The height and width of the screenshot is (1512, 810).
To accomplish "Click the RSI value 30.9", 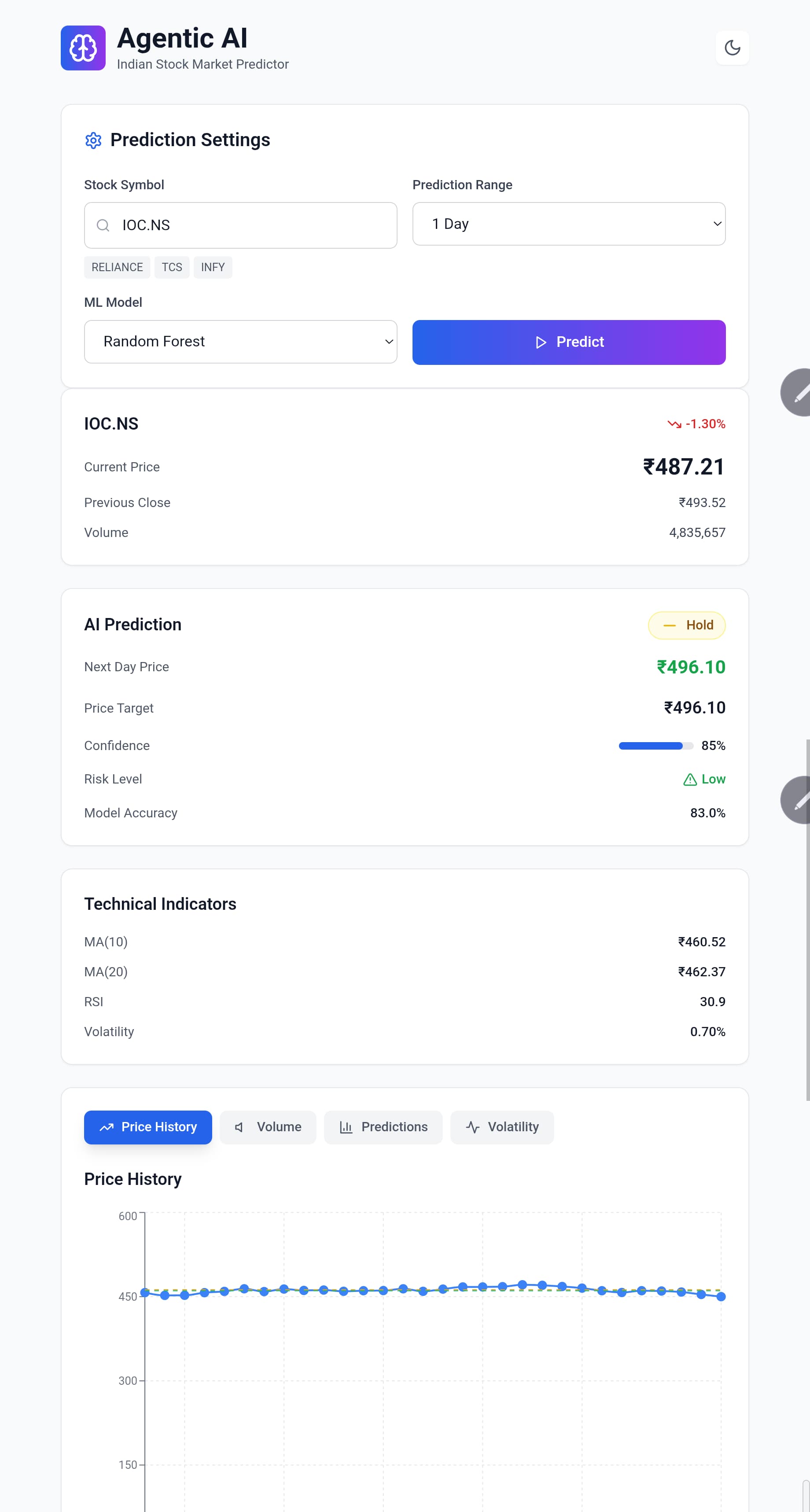I will click(713, 1002).
